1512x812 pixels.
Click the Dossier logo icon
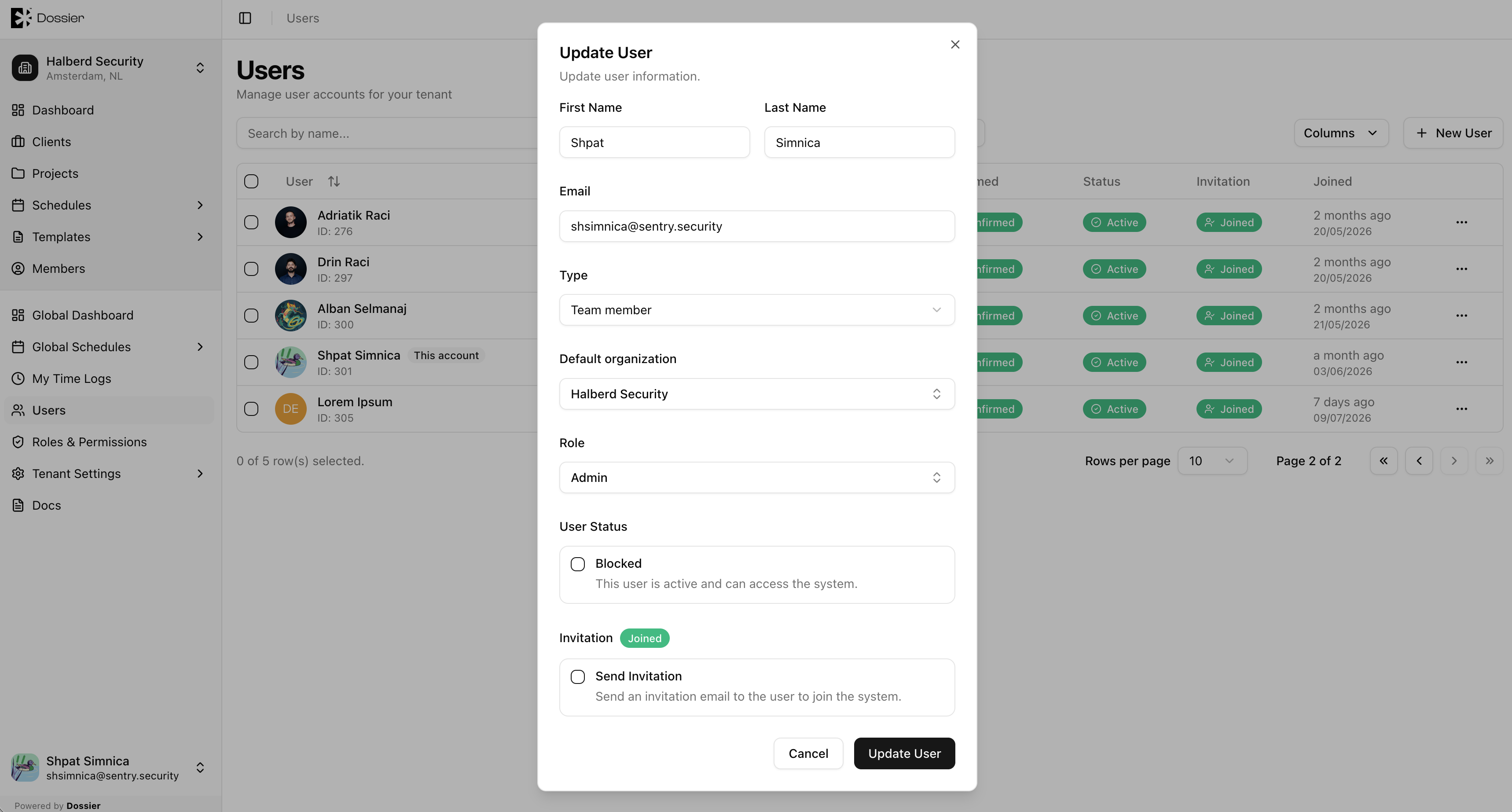pyautogui.click(x=21, y=18)
